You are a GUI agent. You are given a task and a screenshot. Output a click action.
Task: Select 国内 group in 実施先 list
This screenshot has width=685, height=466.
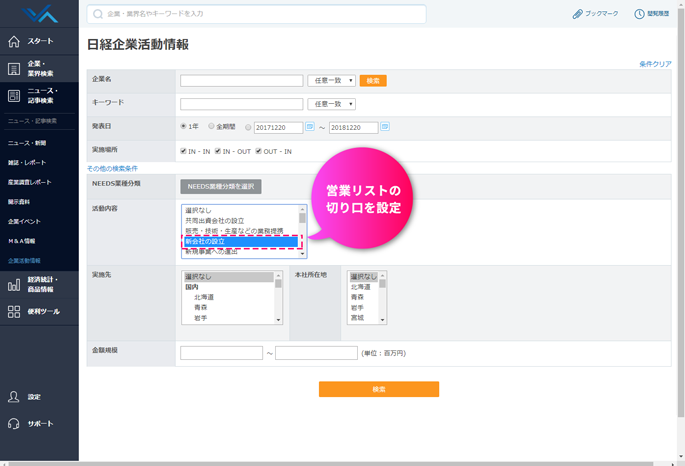point(192,287)
